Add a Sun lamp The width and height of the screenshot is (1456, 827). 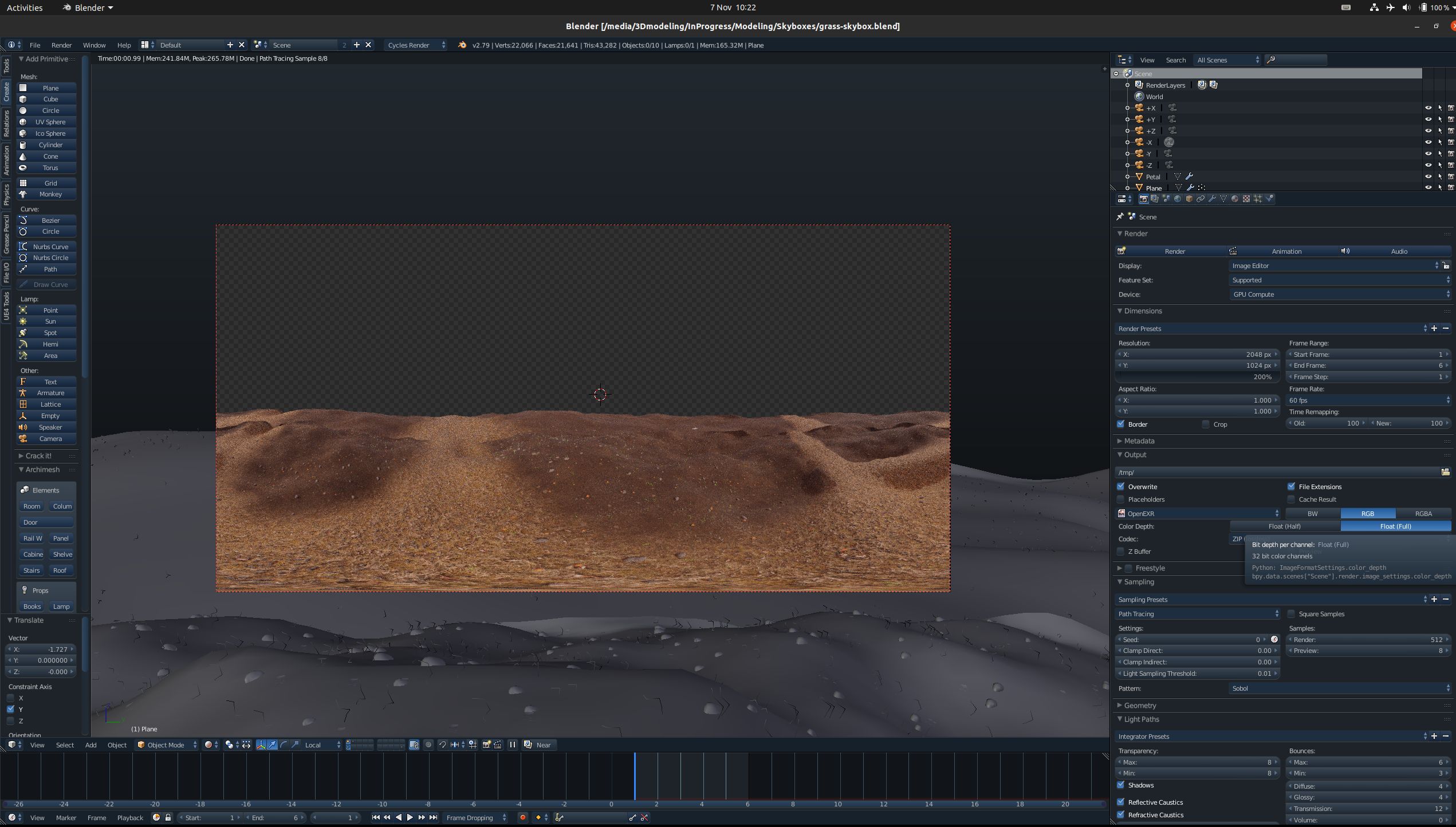click(x=46, y=321)
